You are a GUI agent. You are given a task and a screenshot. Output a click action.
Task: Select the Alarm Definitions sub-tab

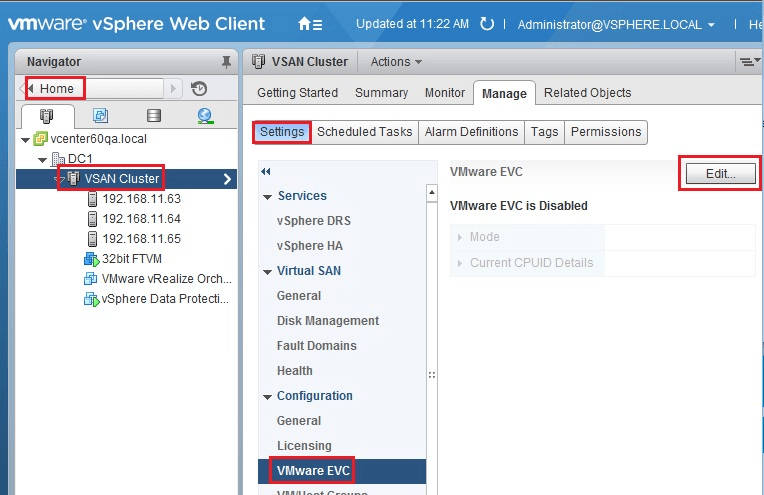point(471,132)
